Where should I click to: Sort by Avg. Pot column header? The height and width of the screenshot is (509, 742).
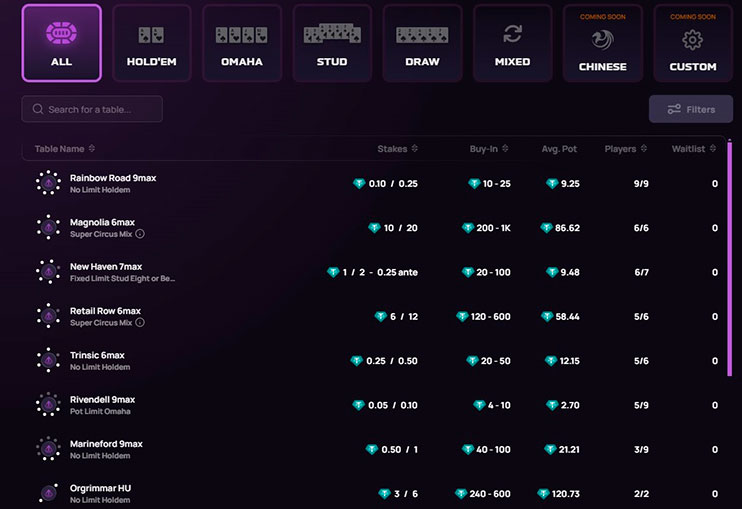click(x=561, y=149)
